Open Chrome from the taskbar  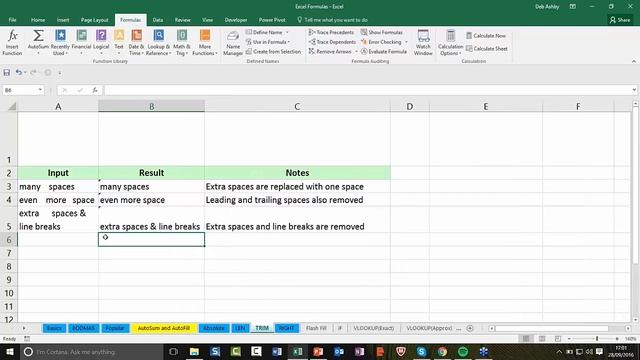[442, 351]
